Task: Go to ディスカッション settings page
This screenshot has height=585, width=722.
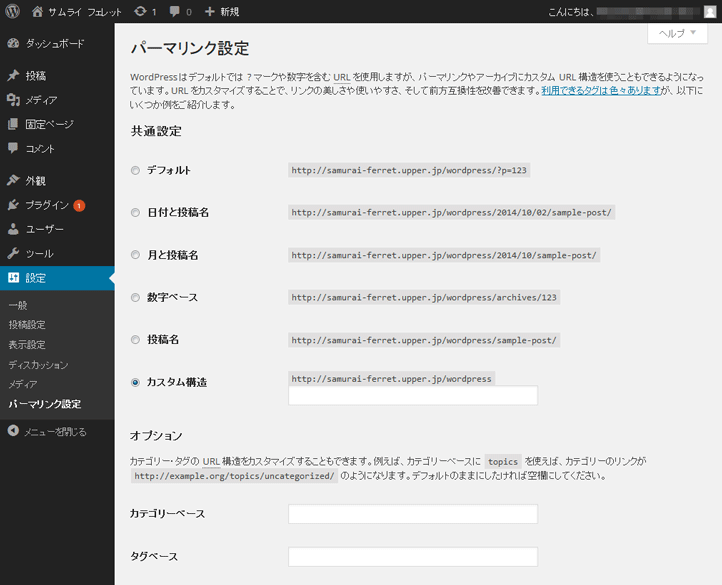Action: (x=38, y=365)
